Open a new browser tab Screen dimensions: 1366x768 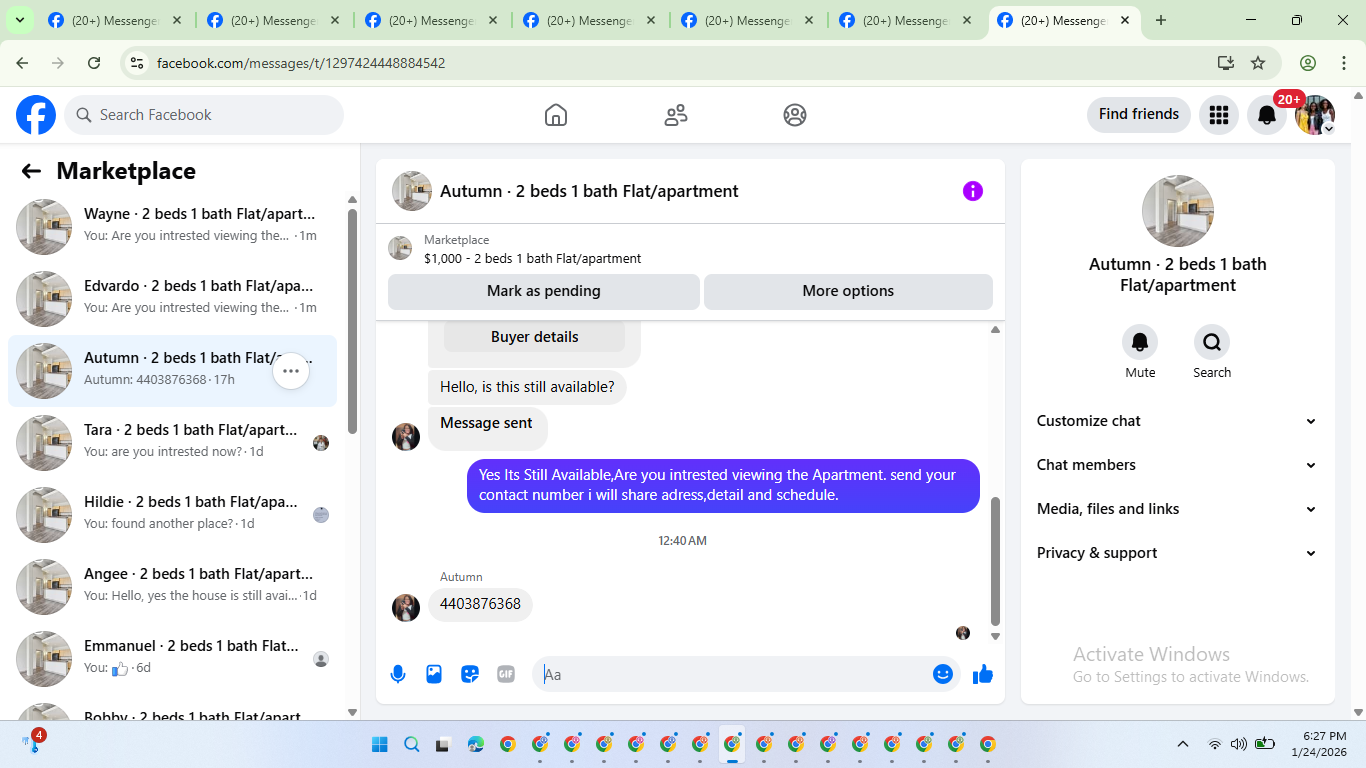click(1161, 20)
